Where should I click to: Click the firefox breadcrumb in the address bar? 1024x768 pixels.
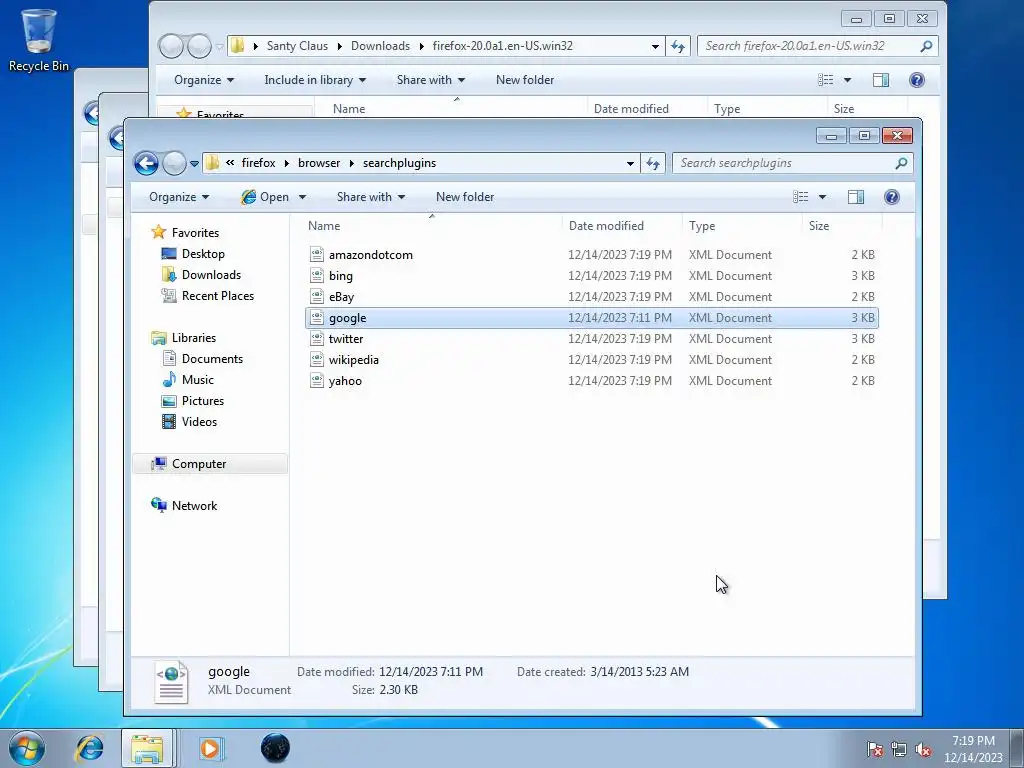click(x=258, y=163)
